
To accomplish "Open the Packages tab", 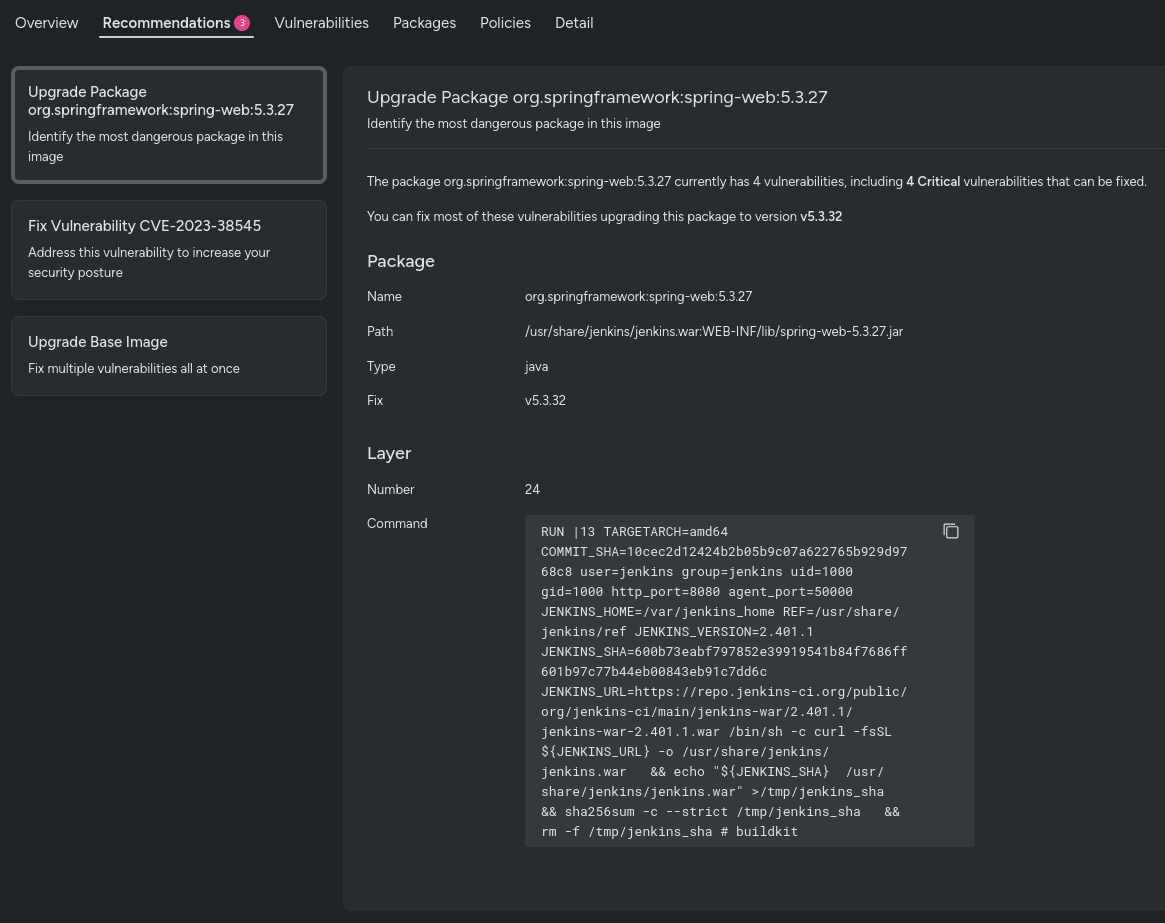I will [x=424, y=23].
